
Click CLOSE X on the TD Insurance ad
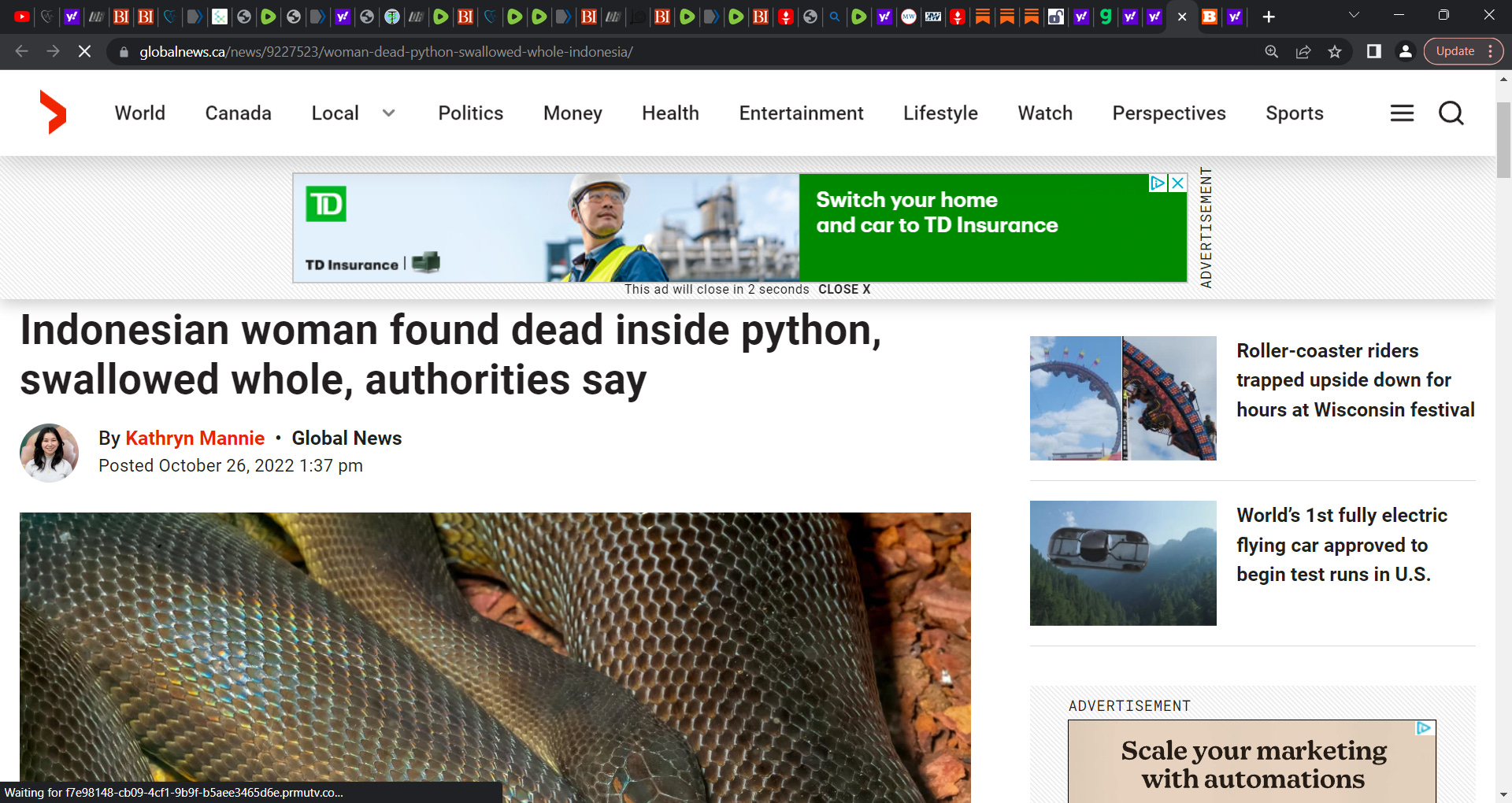[844, 289]
